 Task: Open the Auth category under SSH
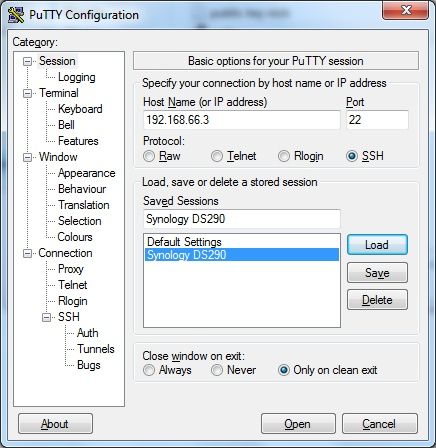pyautogui.click(x=88, y=333)
